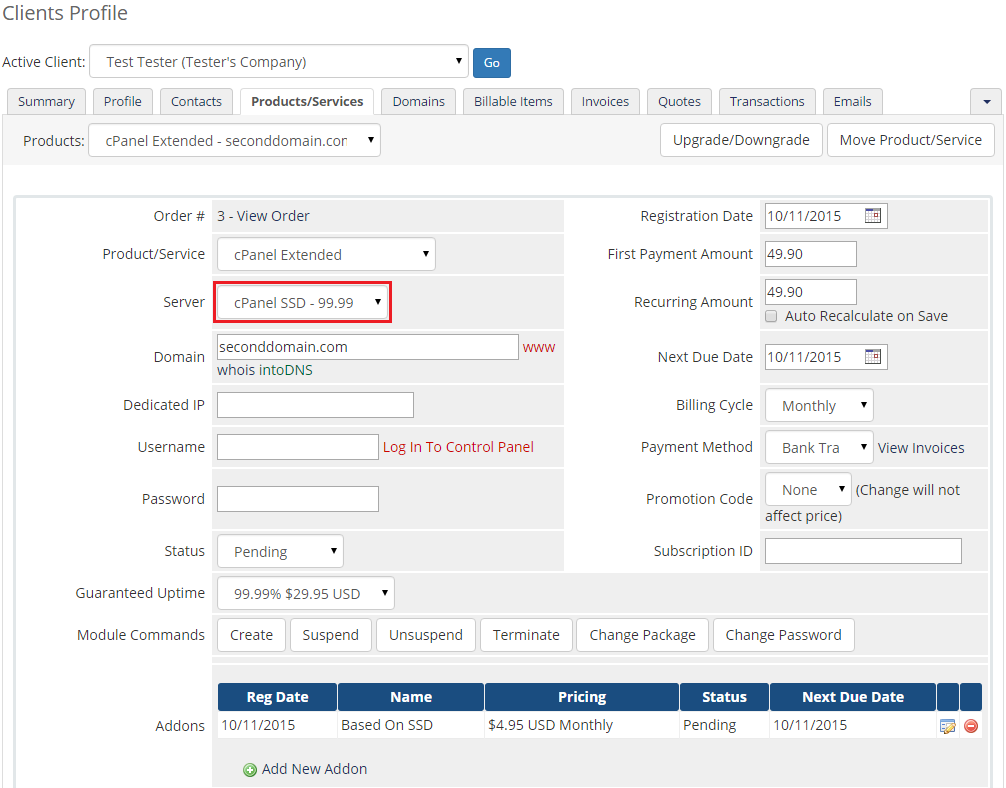Delete the Based On SSD addon

point(970,726)
